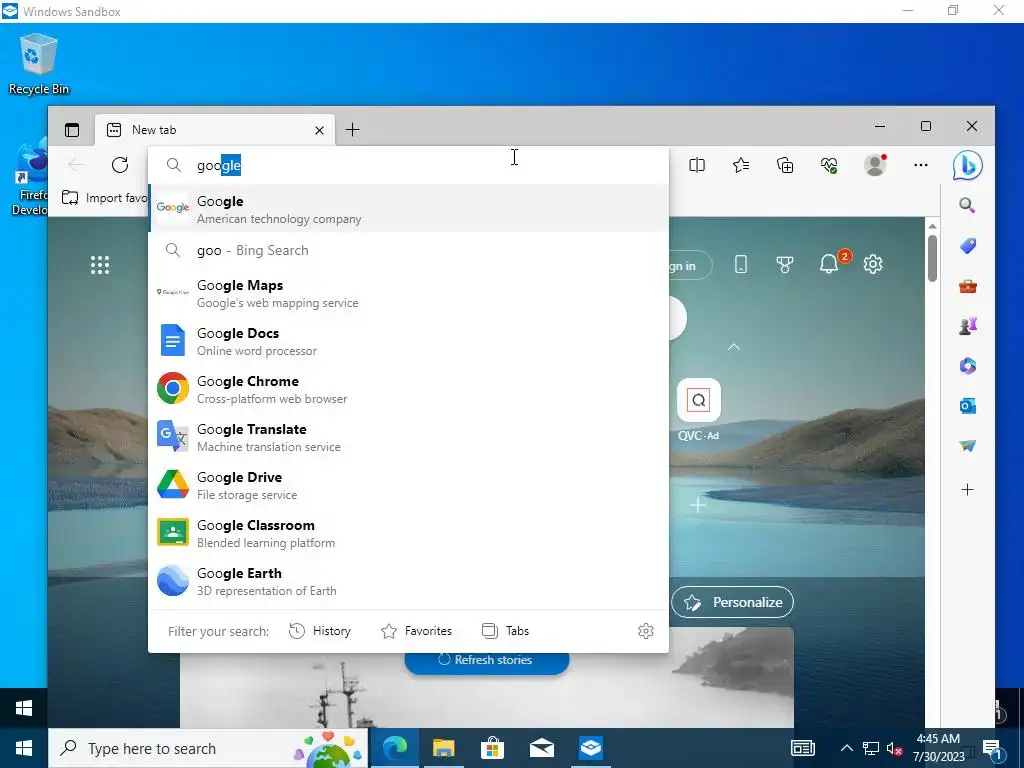The image size is (1024, 768).
Task: Open Windows Sandbox icon in taskbar
Action: (x=590, y=748)
